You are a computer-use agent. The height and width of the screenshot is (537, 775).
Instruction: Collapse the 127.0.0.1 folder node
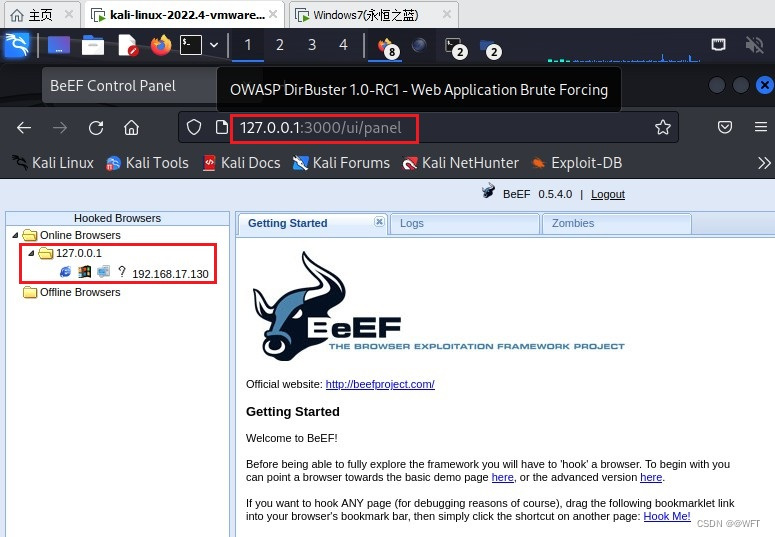tap(31, 253)
